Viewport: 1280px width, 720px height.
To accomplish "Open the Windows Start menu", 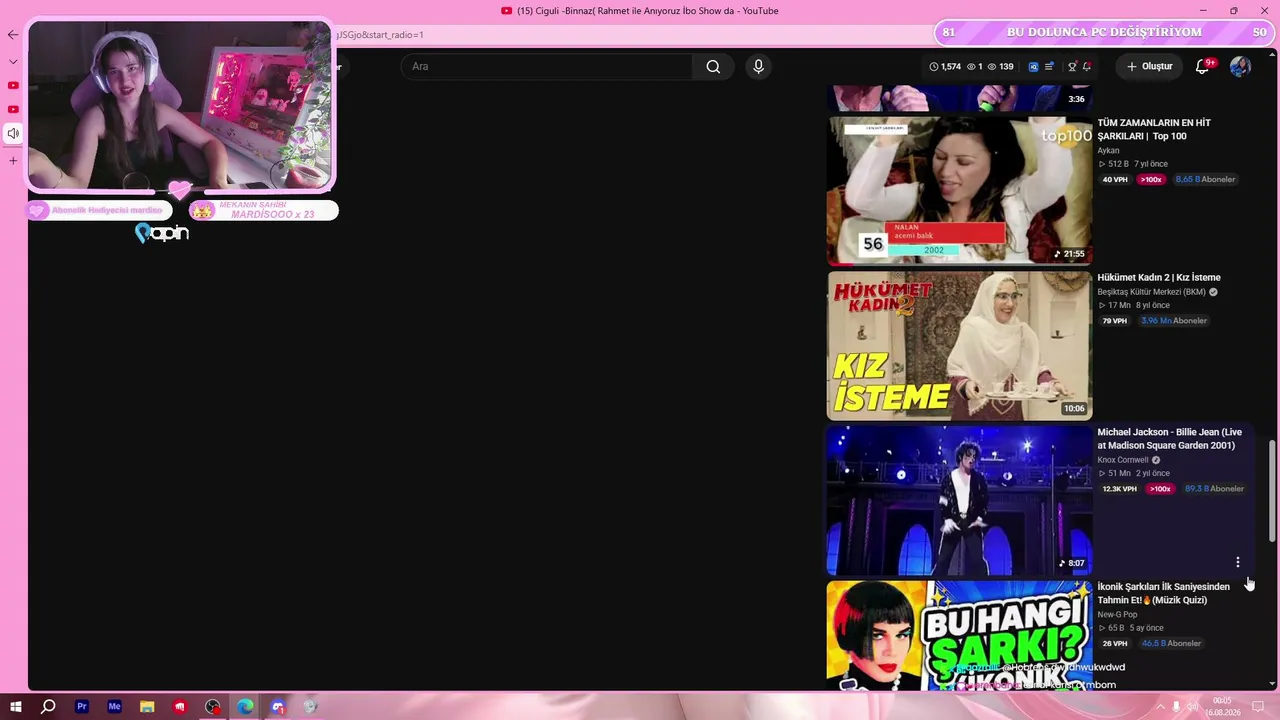I will 15,707.
